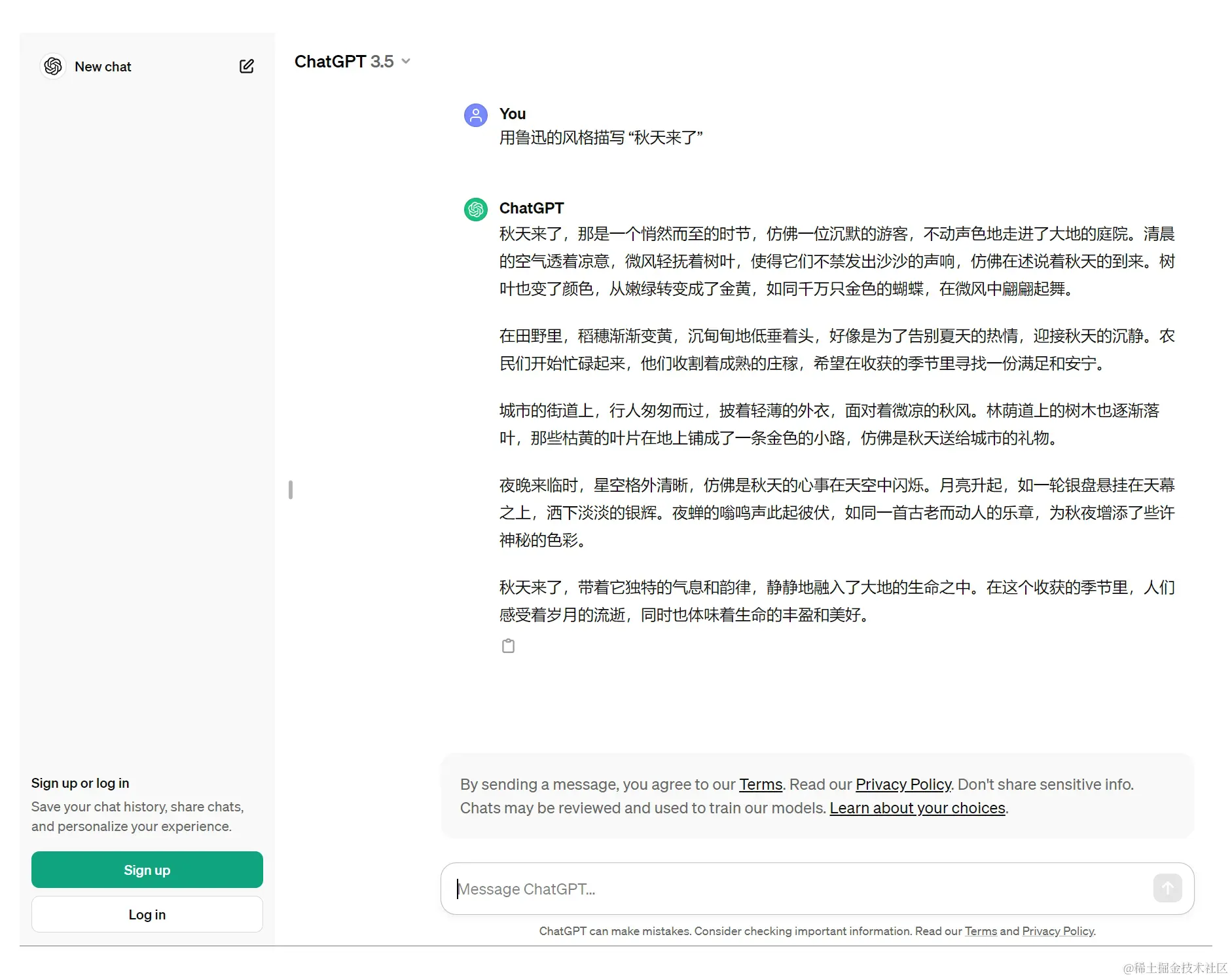
Task: Click the sidebar collapse handle
Action: click(x=291, y=490)
